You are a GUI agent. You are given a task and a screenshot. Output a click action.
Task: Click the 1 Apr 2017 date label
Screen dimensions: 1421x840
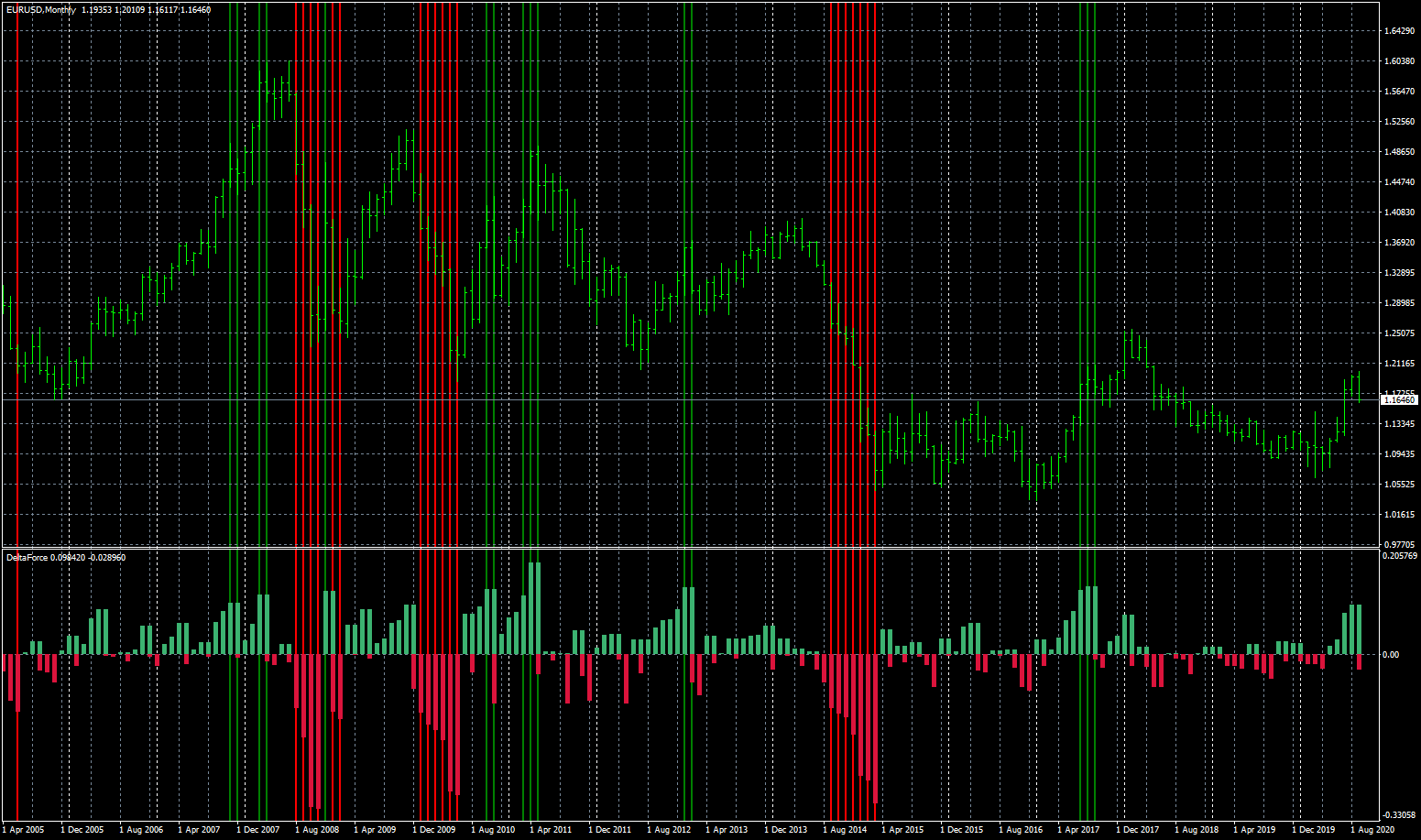click(1078, 830)
